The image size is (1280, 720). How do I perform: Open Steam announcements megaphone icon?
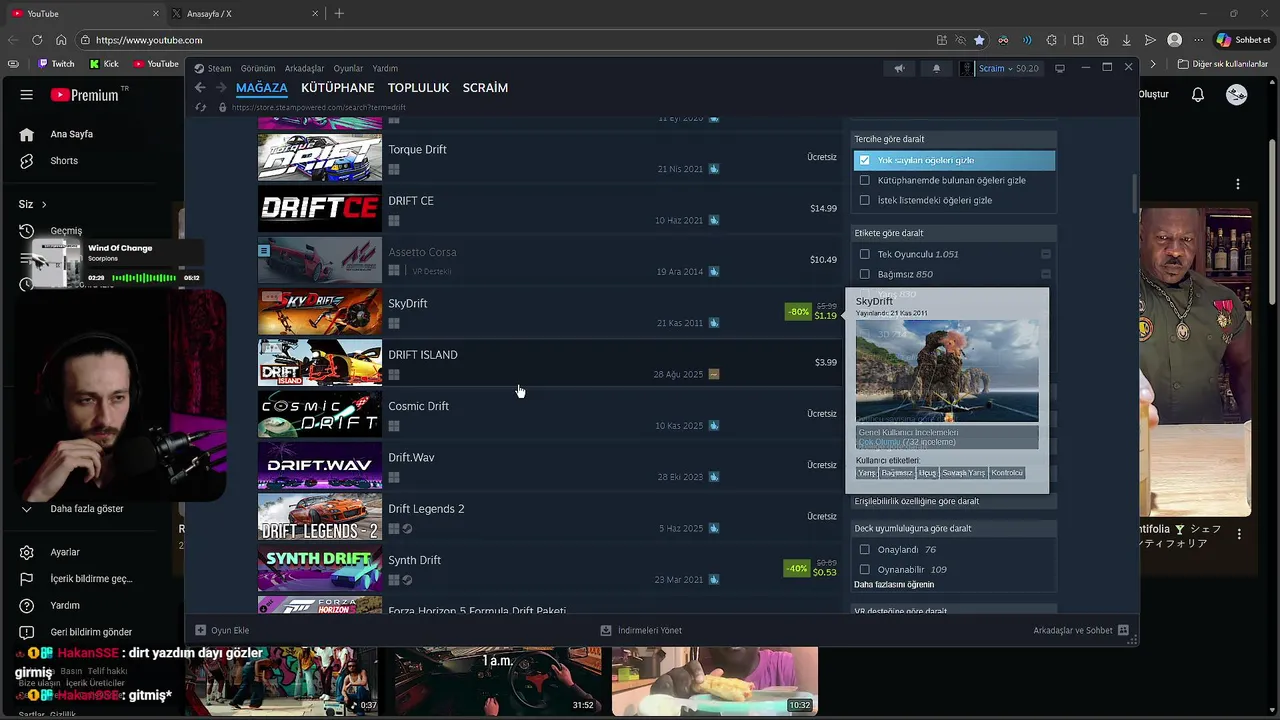899,68
